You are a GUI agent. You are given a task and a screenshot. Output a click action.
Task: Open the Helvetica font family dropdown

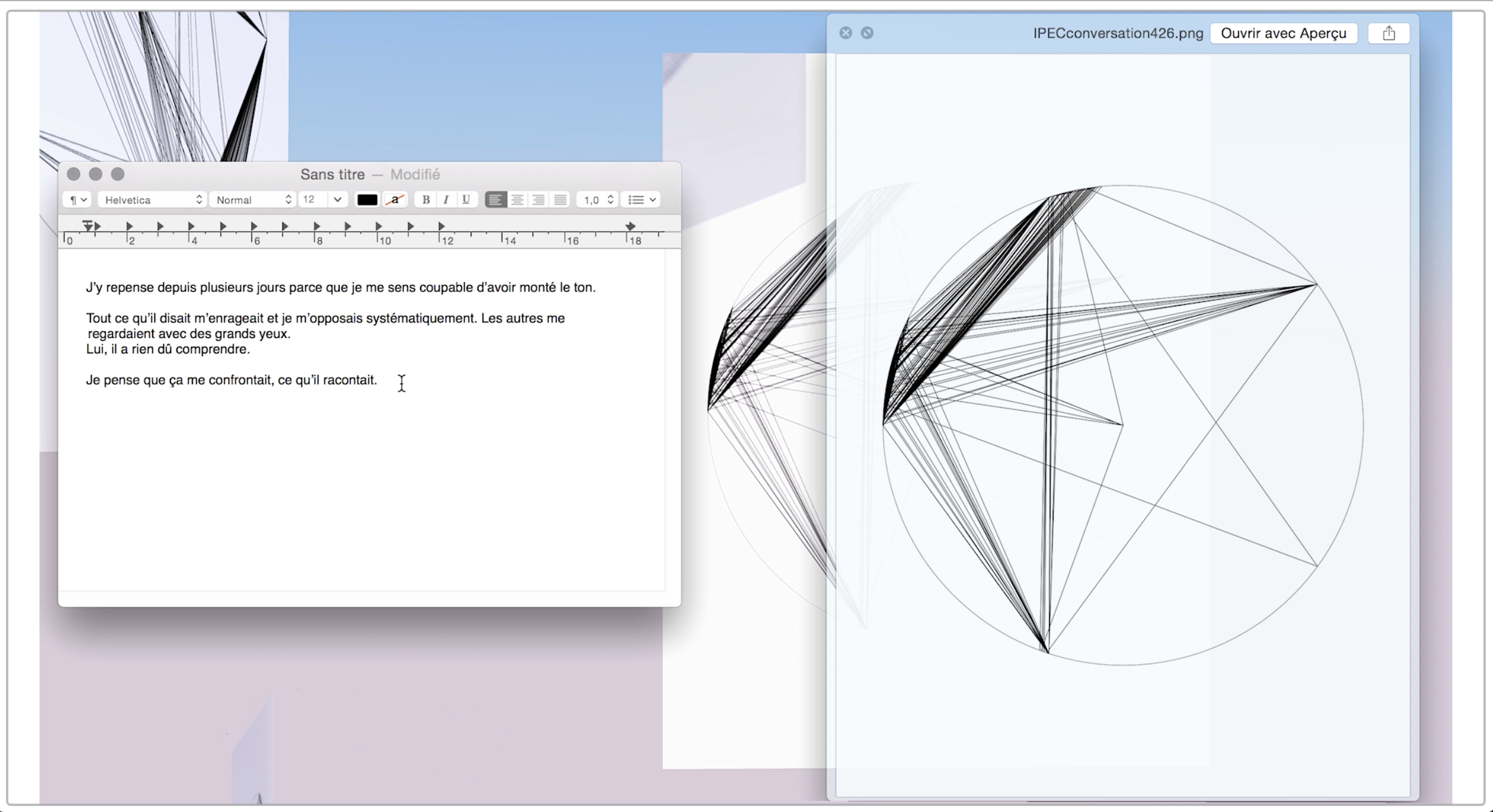(x=153, y=200)
